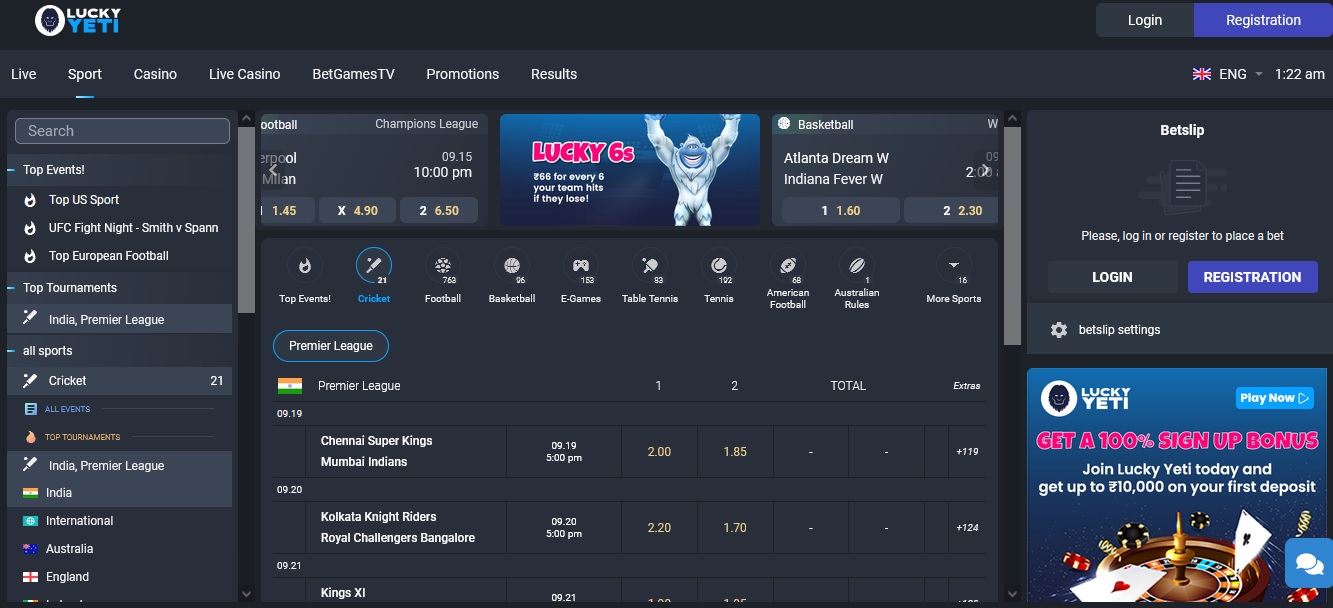The image size is (1333, 608).
Task: Click the sidebar vertical scrollbar
Action: coord(246,220)
